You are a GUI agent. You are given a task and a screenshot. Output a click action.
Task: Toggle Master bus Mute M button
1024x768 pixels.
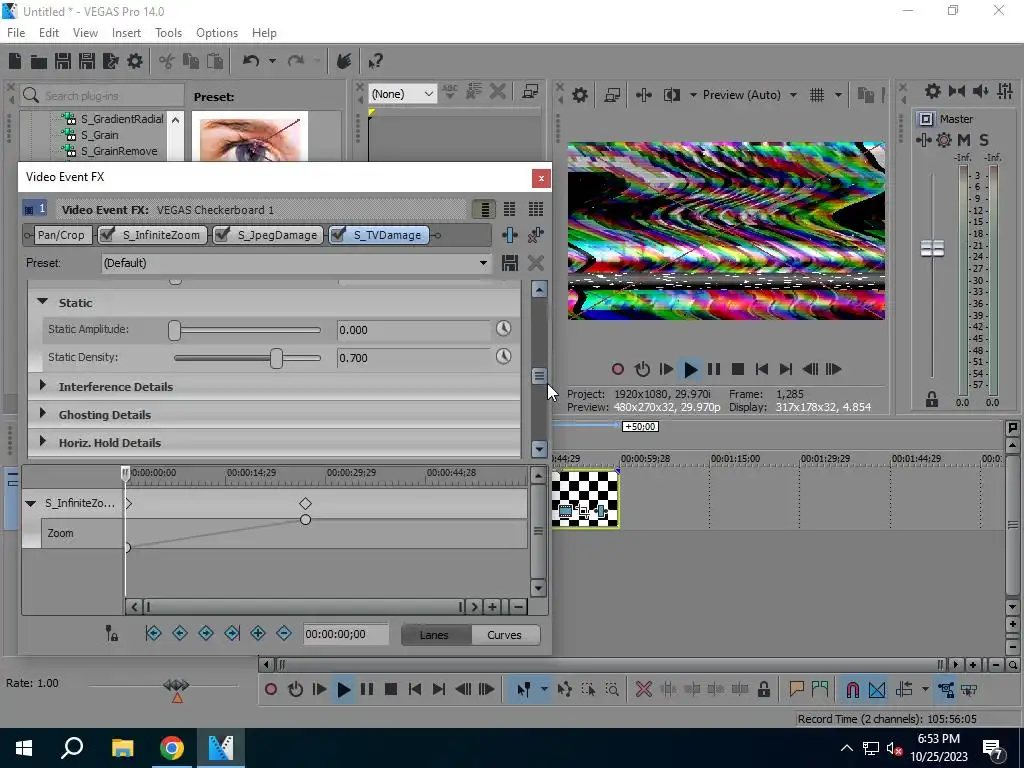tap(964, 140)
